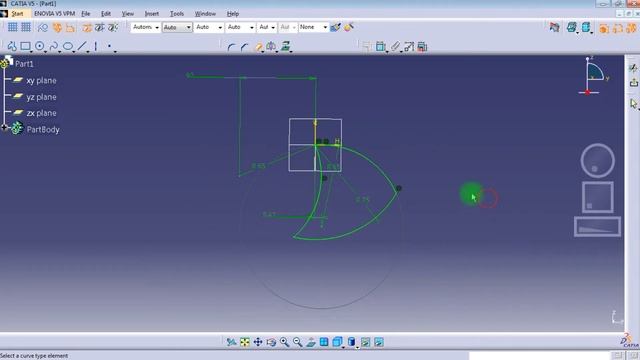Select the Axis tool
640x360 pixels.
coord(96,47)
